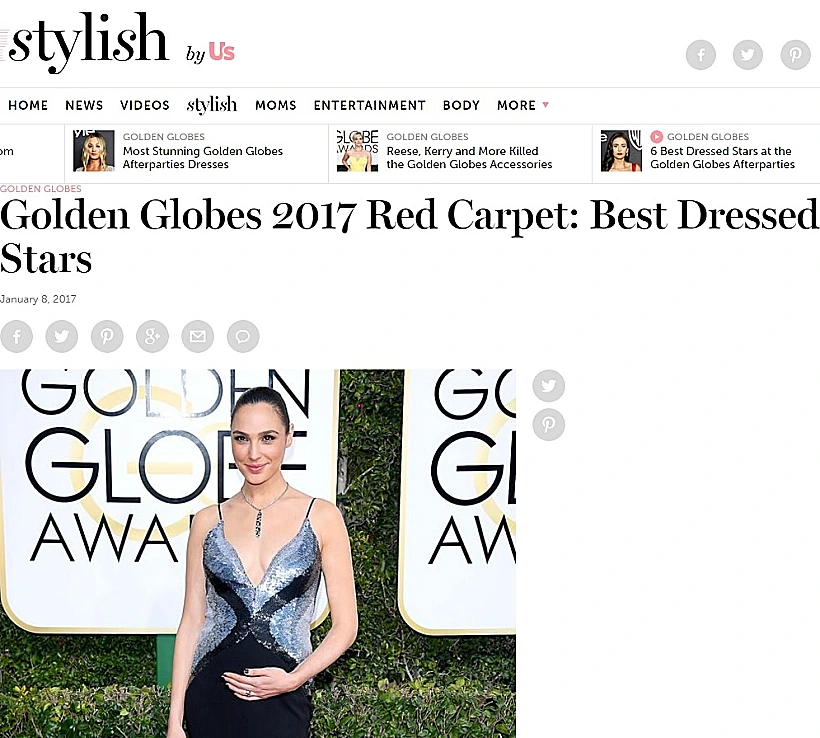The height and width of the screenshot is (738, 820).
Task: Expand the MORE dropdown menu
Action: coord(523,105)
